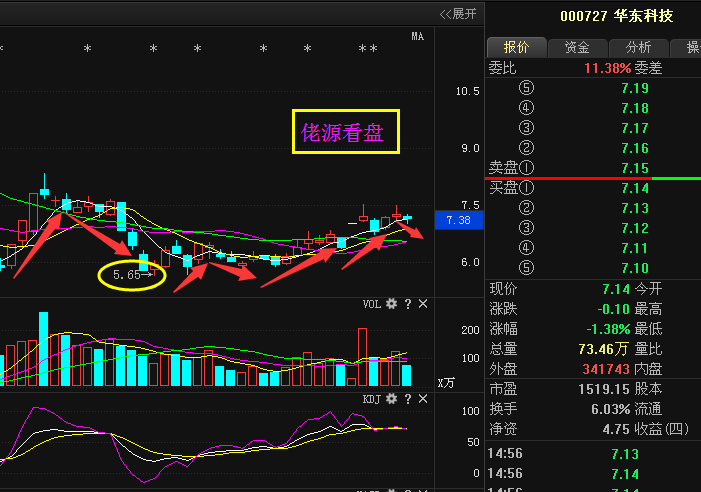
Task: Click the VOL indicator name label
Action: 371,304
